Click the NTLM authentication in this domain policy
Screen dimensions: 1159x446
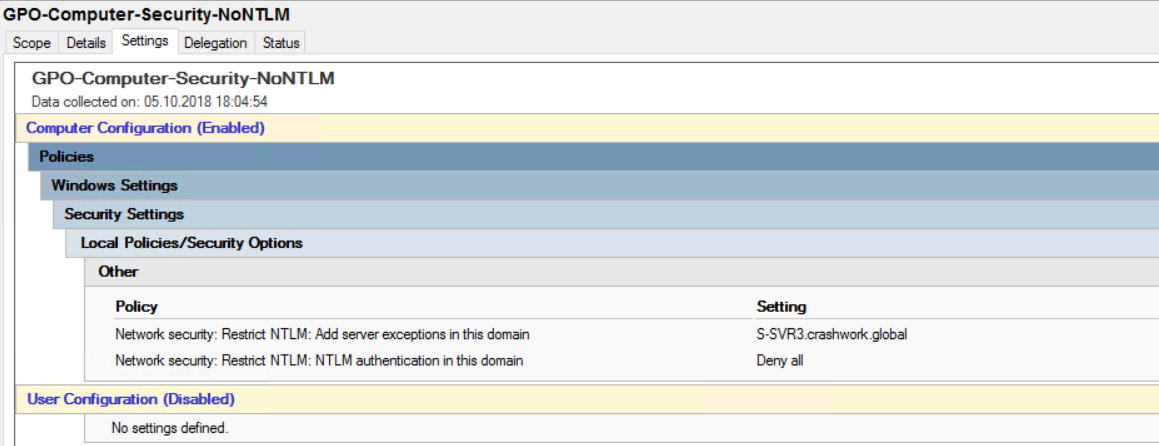(319, 361)
